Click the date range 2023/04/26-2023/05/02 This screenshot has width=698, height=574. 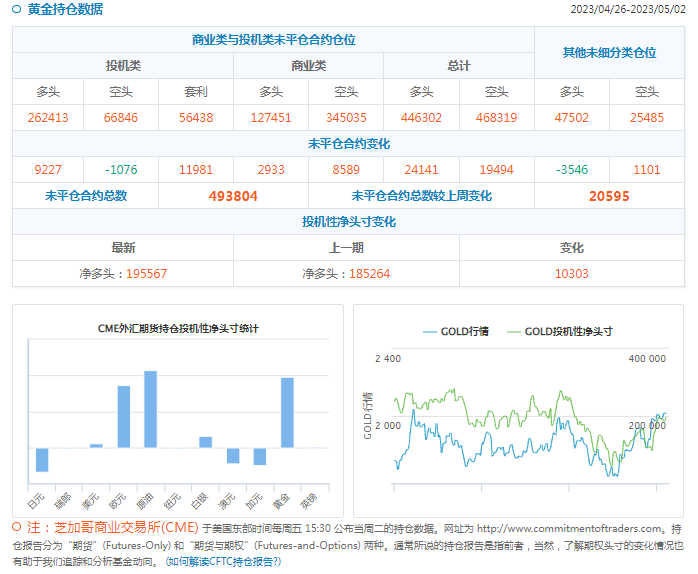click(627, 10)
